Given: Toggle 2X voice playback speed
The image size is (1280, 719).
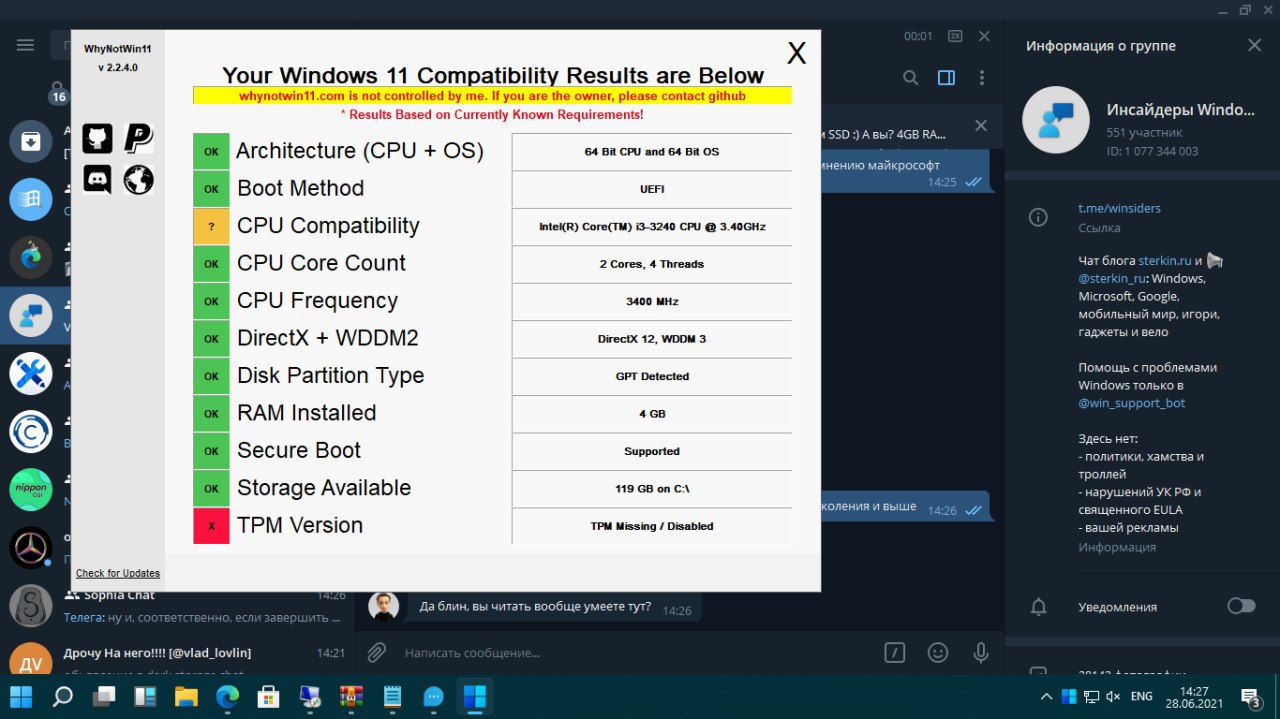Looking at the screenshot, I should coord(955,36).
